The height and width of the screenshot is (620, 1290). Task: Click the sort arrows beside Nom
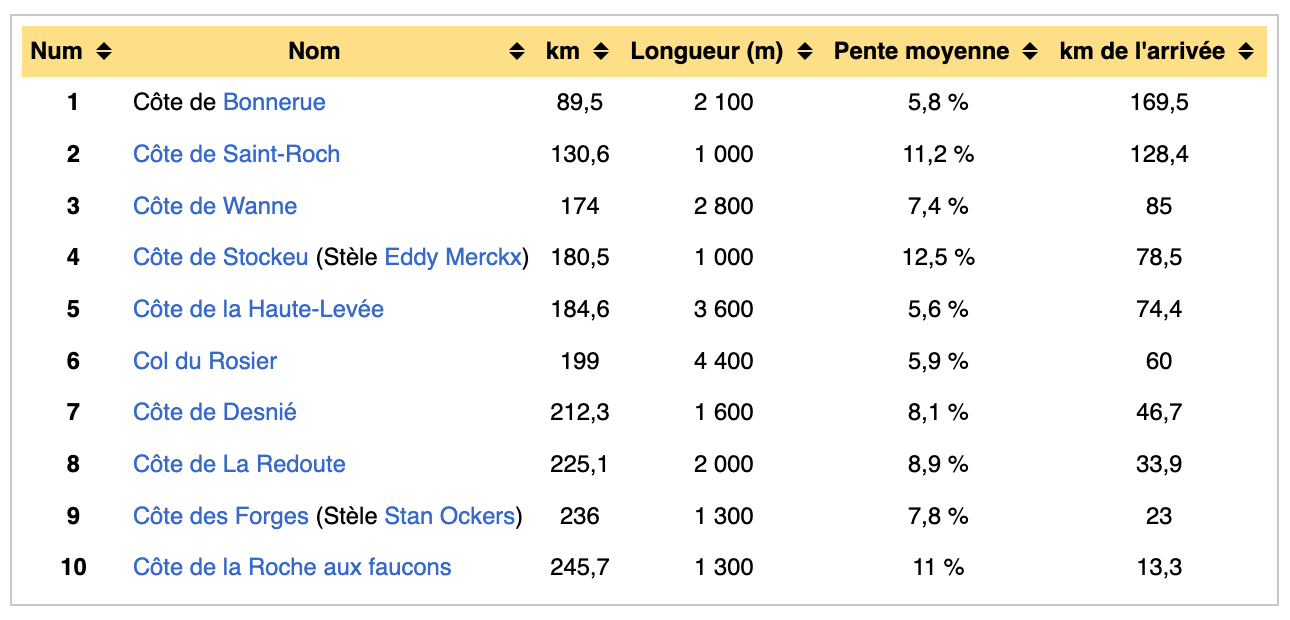tap(516, 52)
